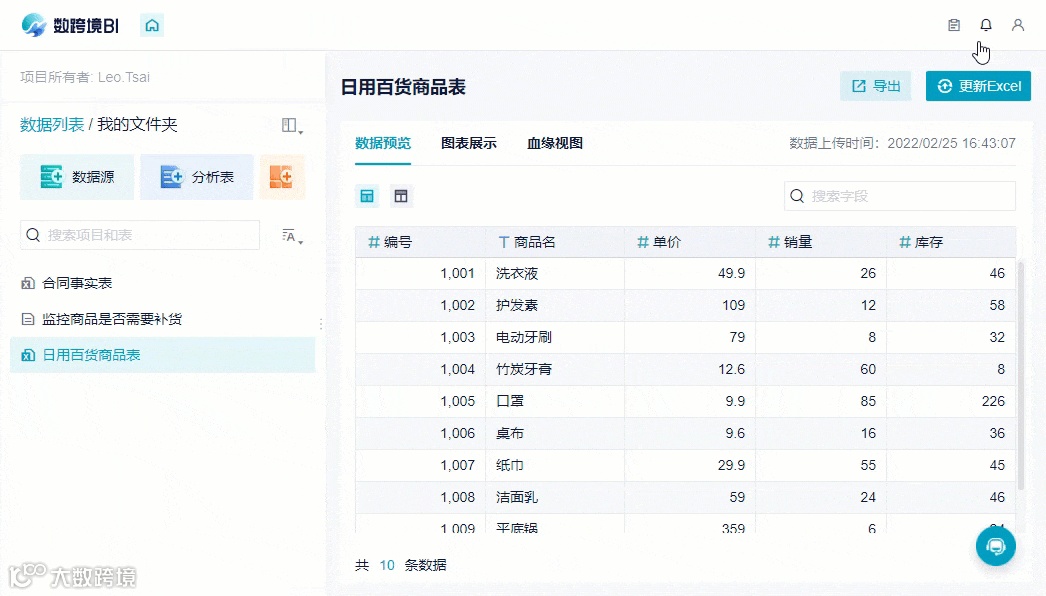Click the home icon in the top bar
The image size is (1046, 596).
click(x=151, y=24)
